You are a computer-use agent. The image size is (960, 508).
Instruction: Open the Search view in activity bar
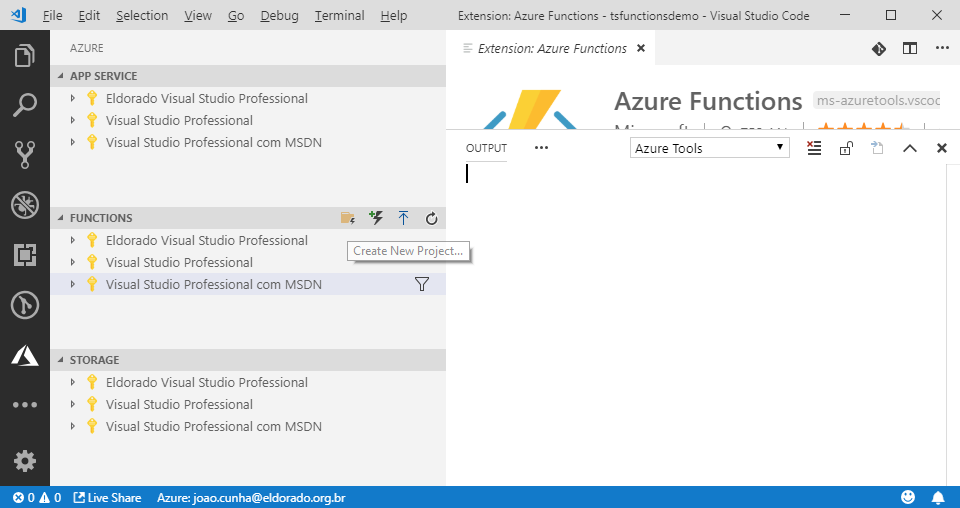[24, 105]
